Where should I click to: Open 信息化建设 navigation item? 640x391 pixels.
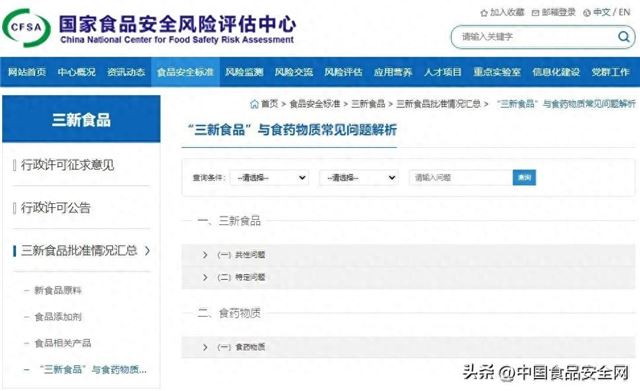pyautogui.click(x=556, y=72)
